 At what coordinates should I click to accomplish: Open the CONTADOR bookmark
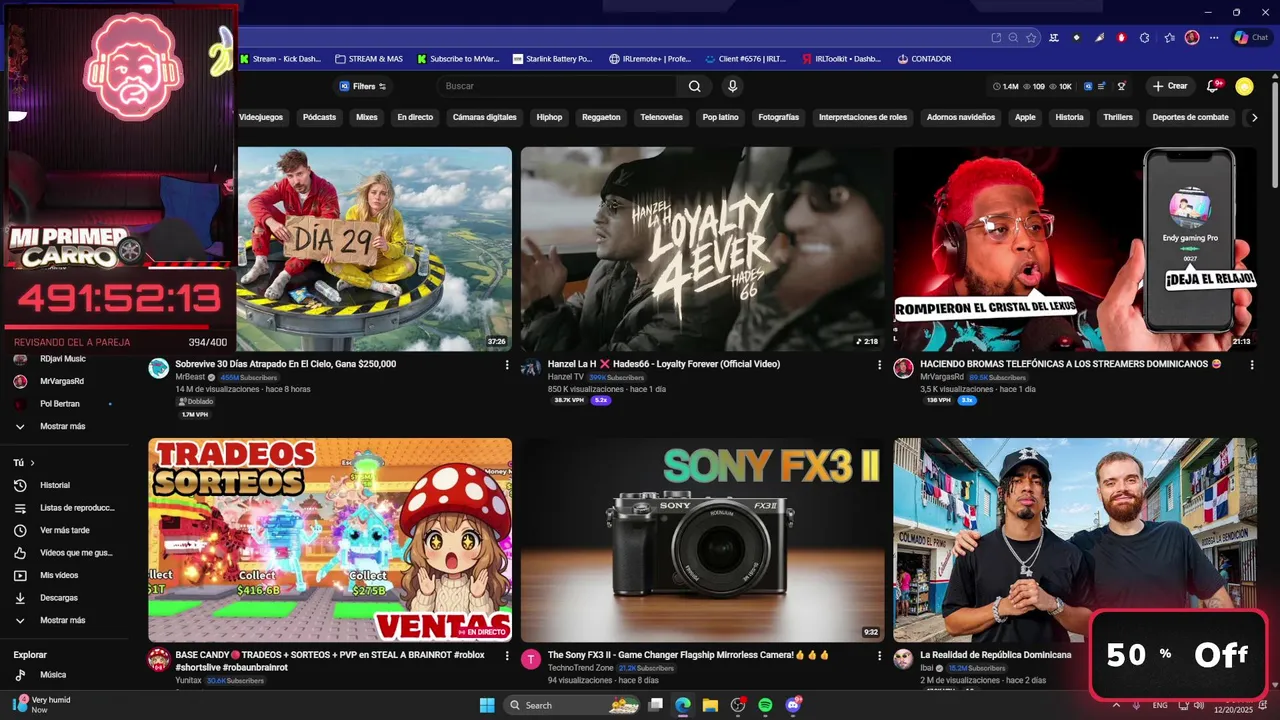pyautogui.click(x=924, y=59)
